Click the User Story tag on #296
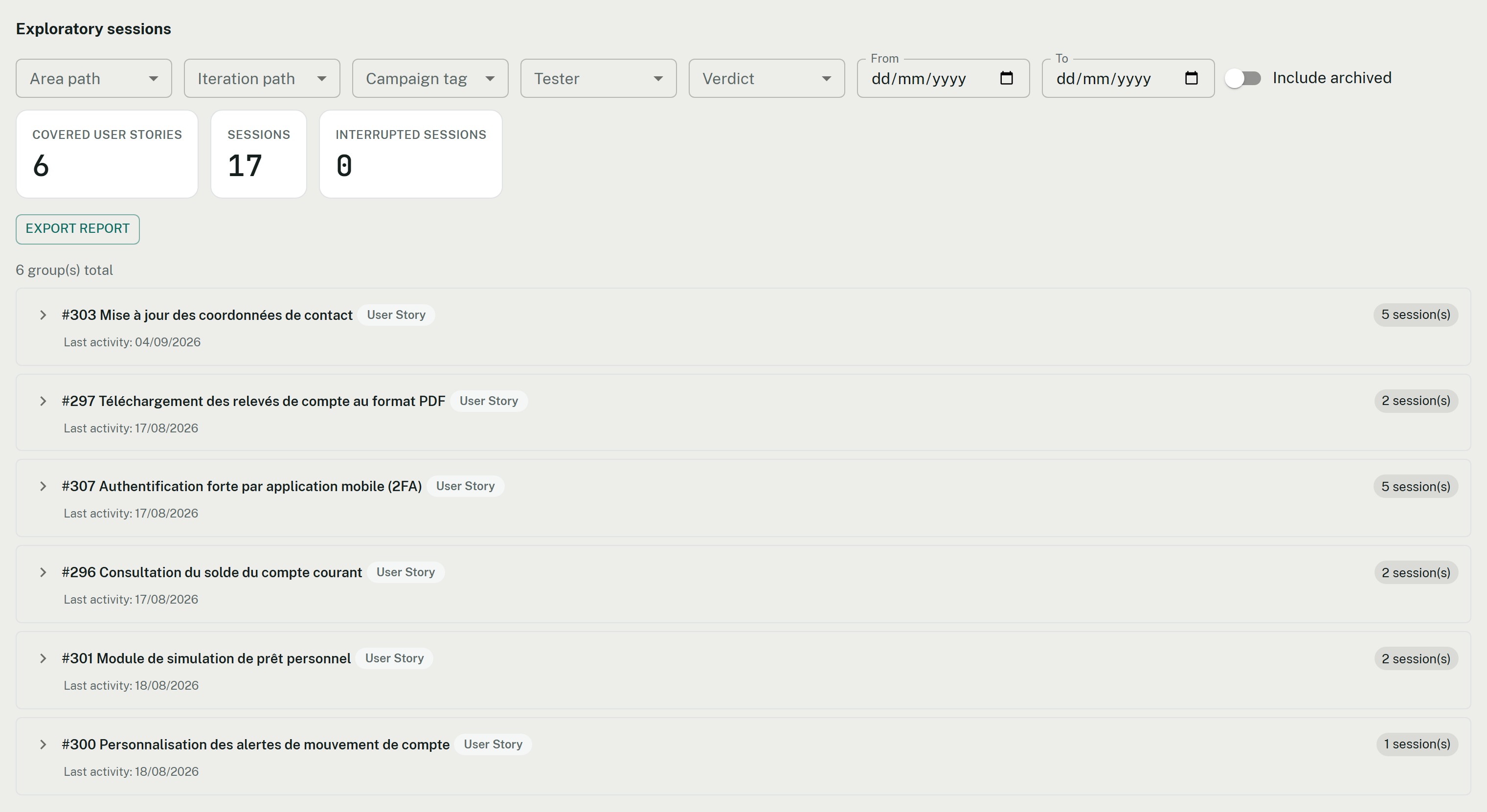The image size is (1487, 812). [x=405, y=572]
